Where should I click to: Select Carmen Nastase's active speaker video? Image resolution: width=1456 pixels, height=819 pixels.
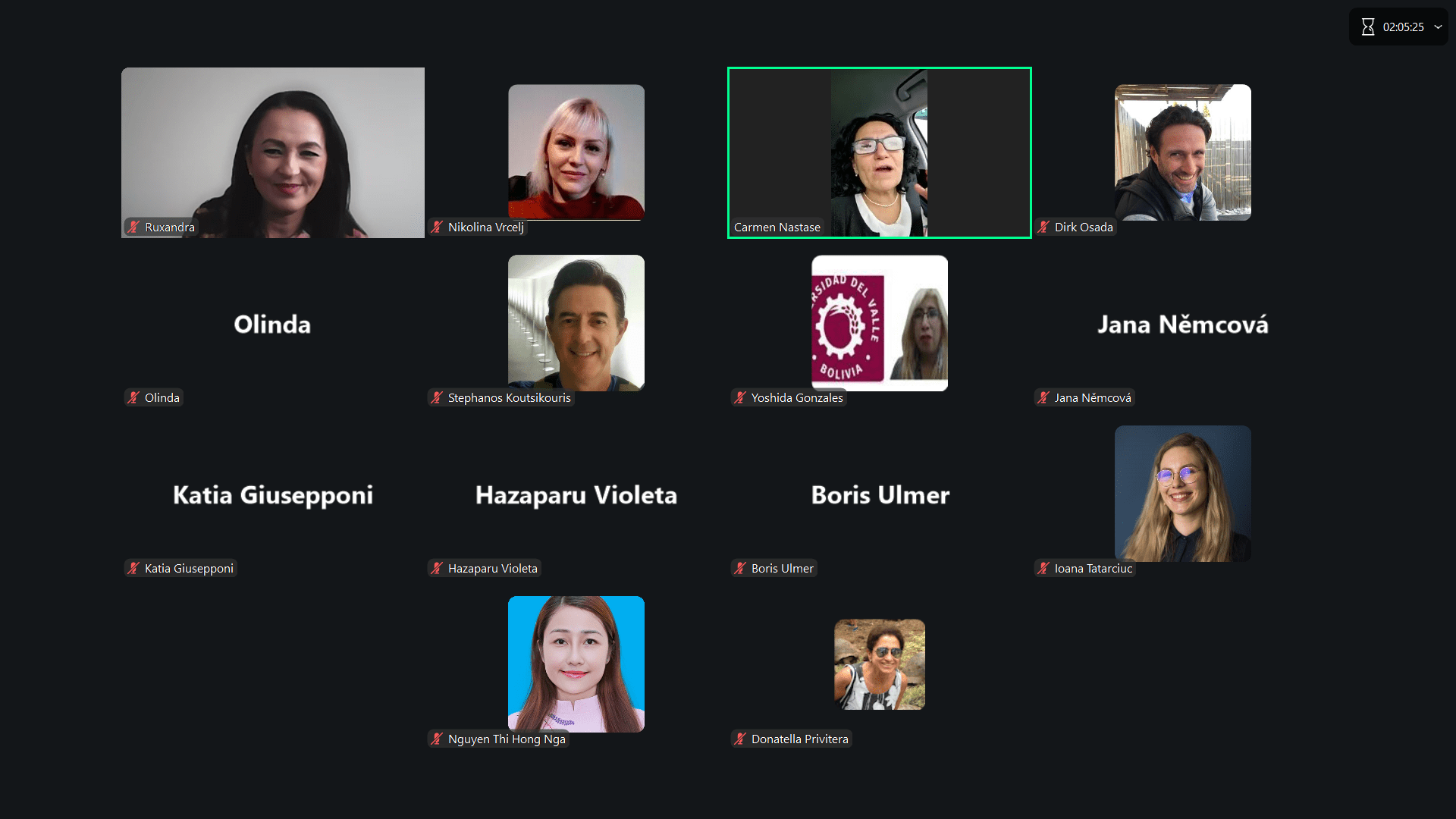pos(880,152)
